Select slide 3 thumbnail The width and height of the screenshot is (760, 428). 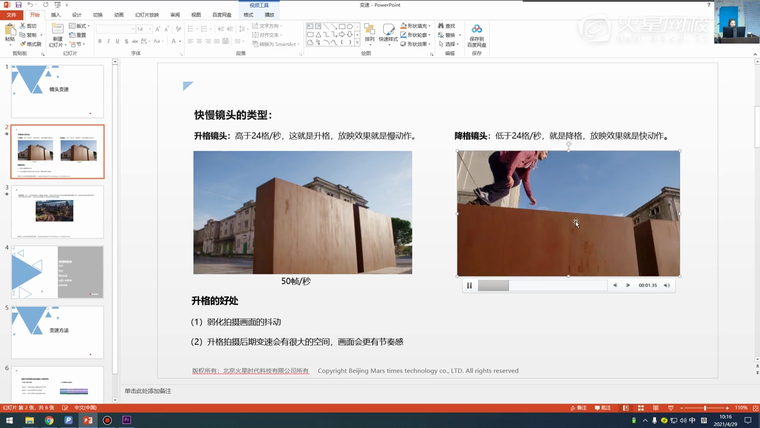pos(57,211)
